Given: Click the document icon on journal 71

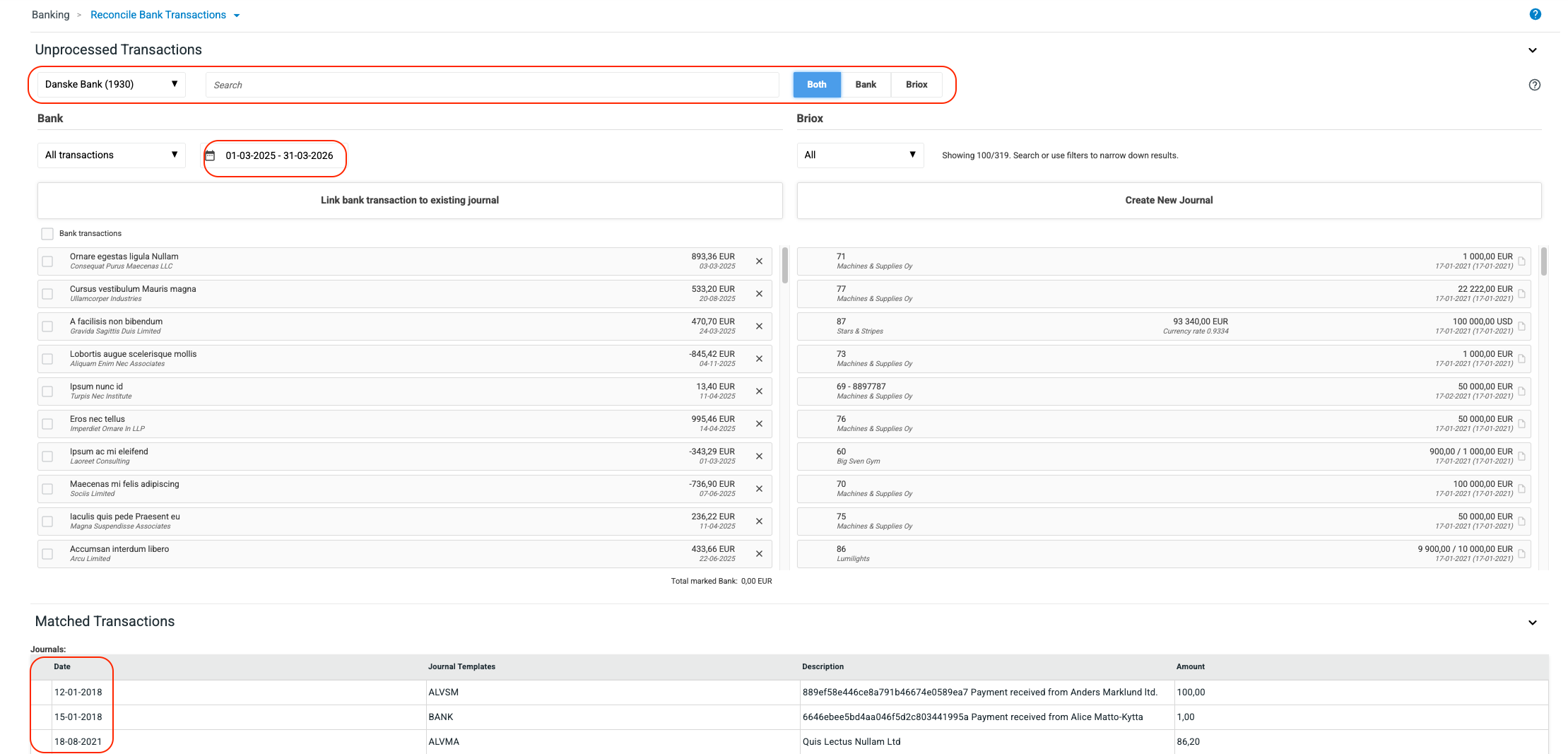Looking at the screenshot, I should point(1521,261).
